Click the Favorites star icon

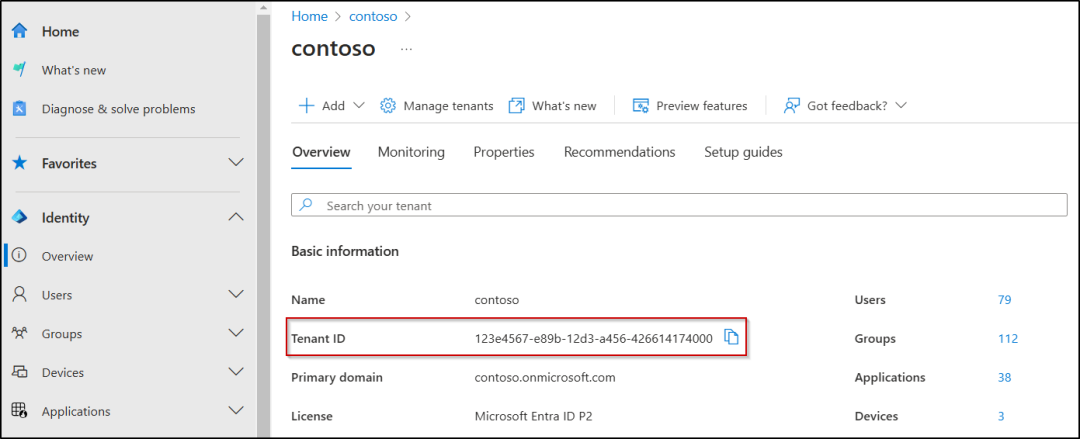click(x=19, y=163)
